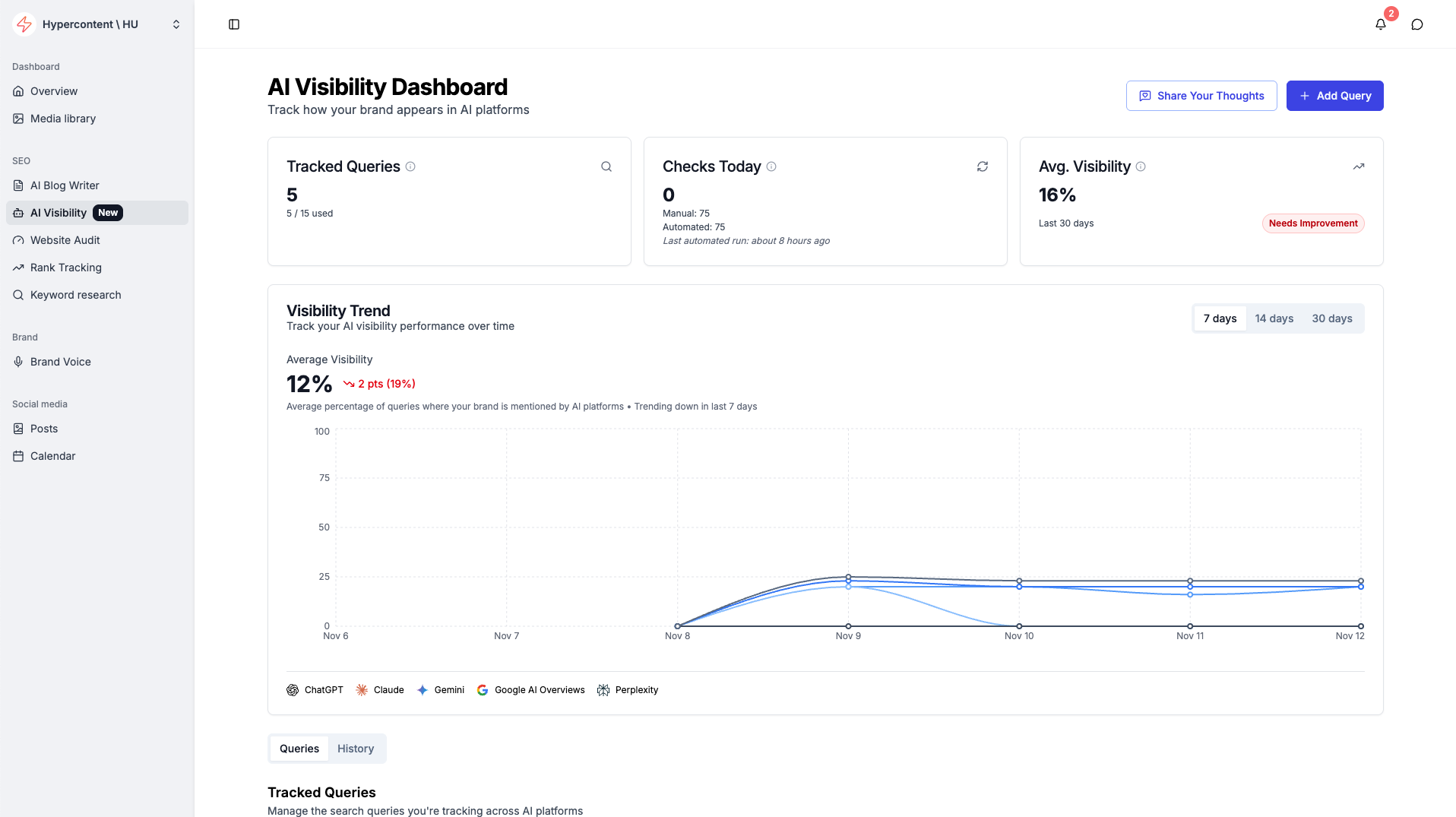Click the Add Query button
The width and height of the screenshot is (1456, 817).
click(x=1334, y=96)
